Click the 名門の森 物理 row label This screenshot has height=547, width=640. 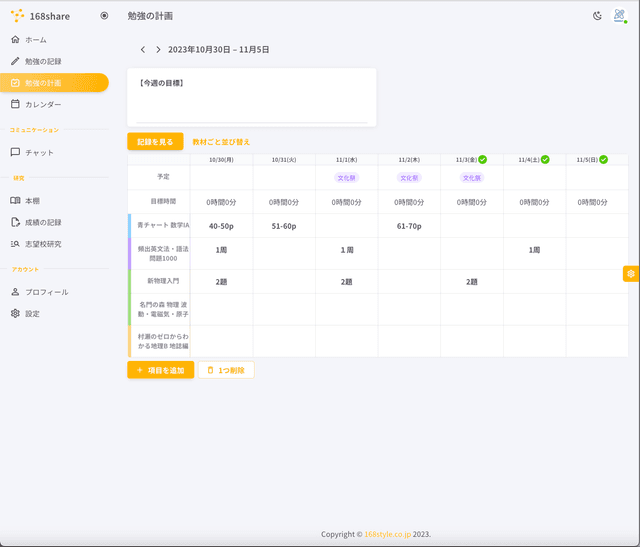(x=163, y=309)
